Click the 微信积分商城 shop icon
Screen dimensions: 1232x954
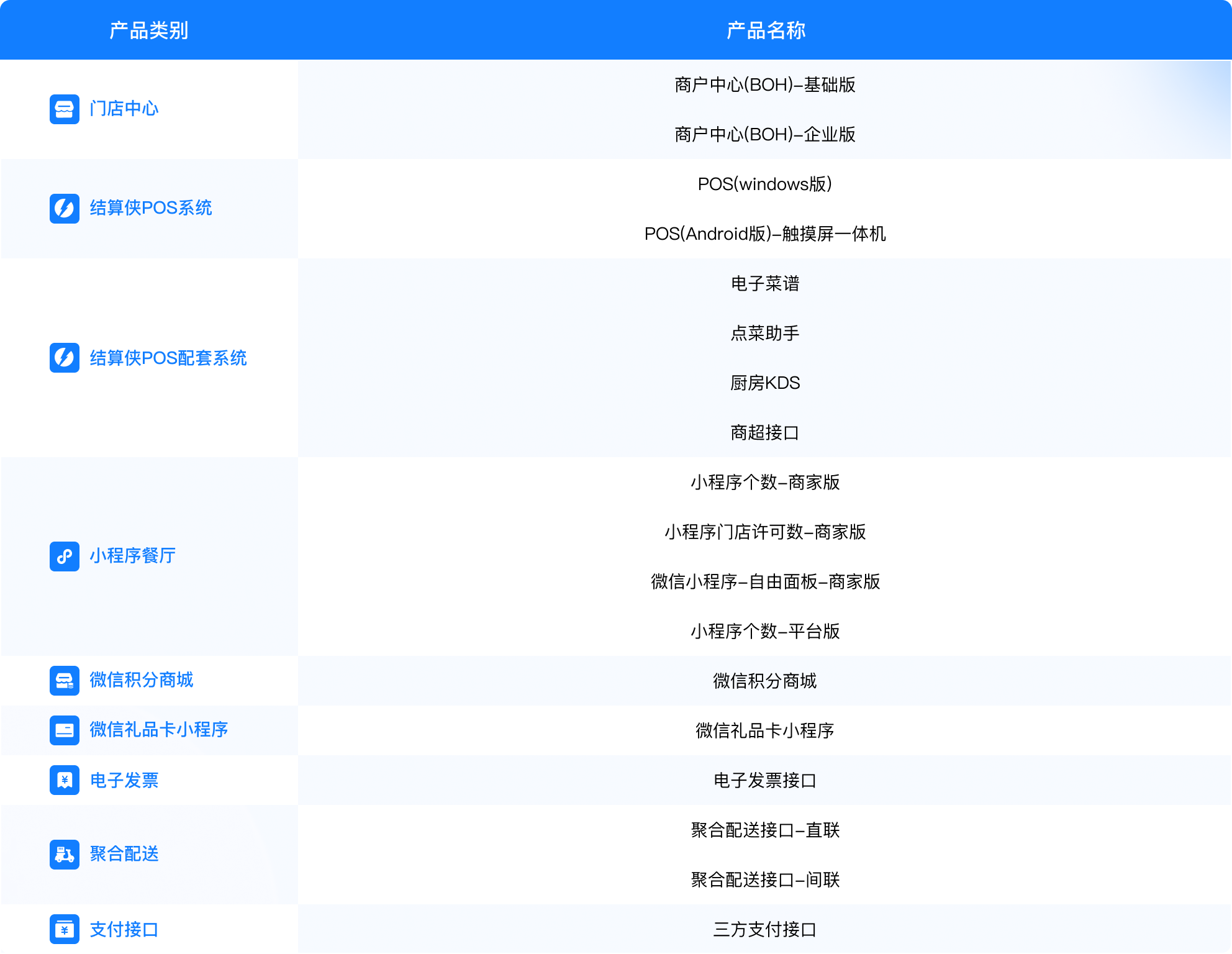pyautogui.click(x=65, y=681)
